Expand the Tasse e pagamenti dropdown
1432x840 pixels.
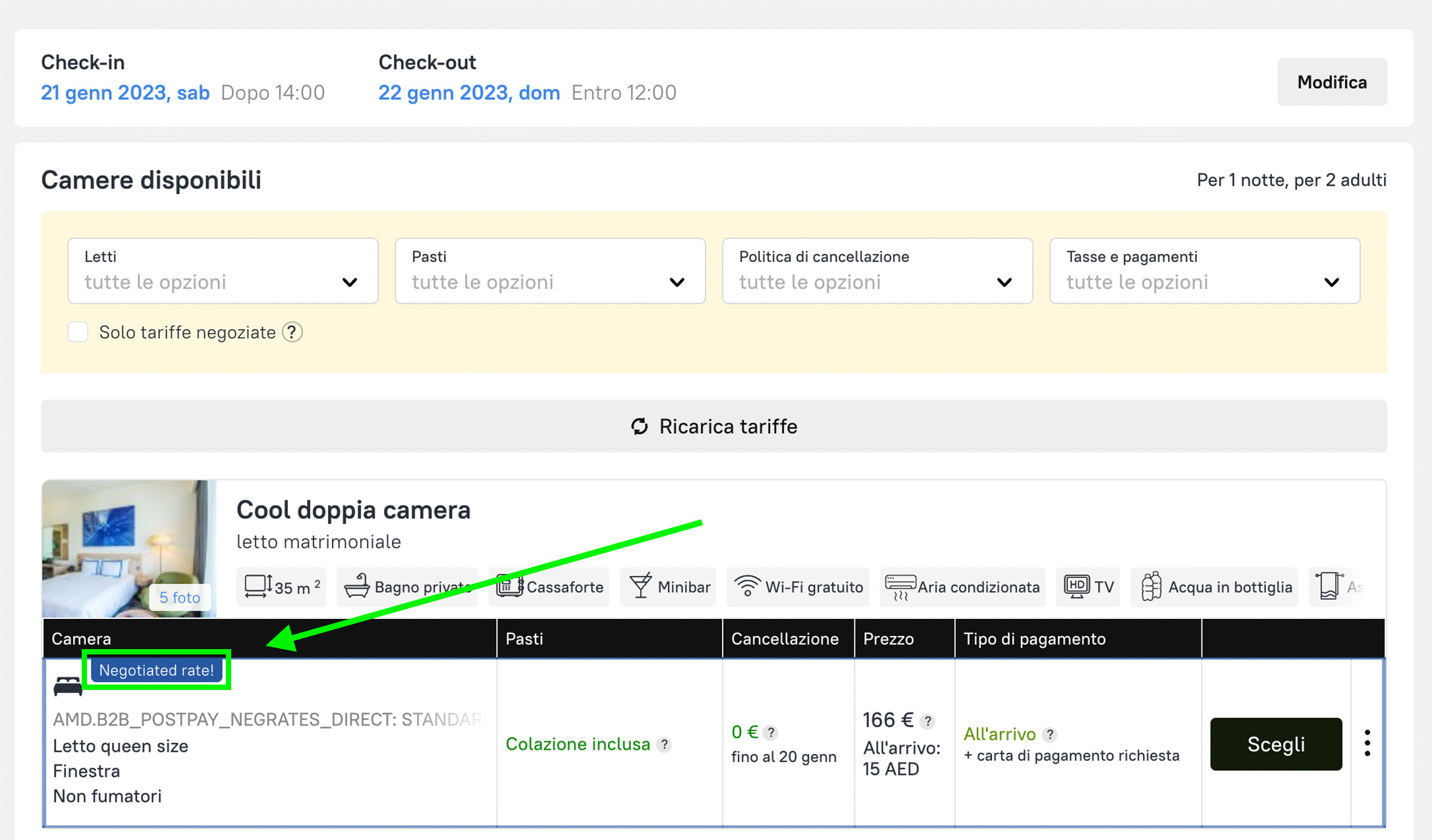coord(1204,271)
